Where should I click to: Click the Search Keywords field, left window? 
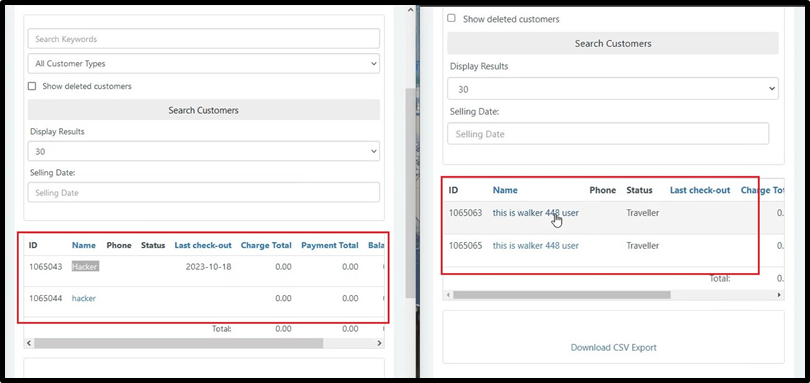pyautogui.click(x=204, y=39)
